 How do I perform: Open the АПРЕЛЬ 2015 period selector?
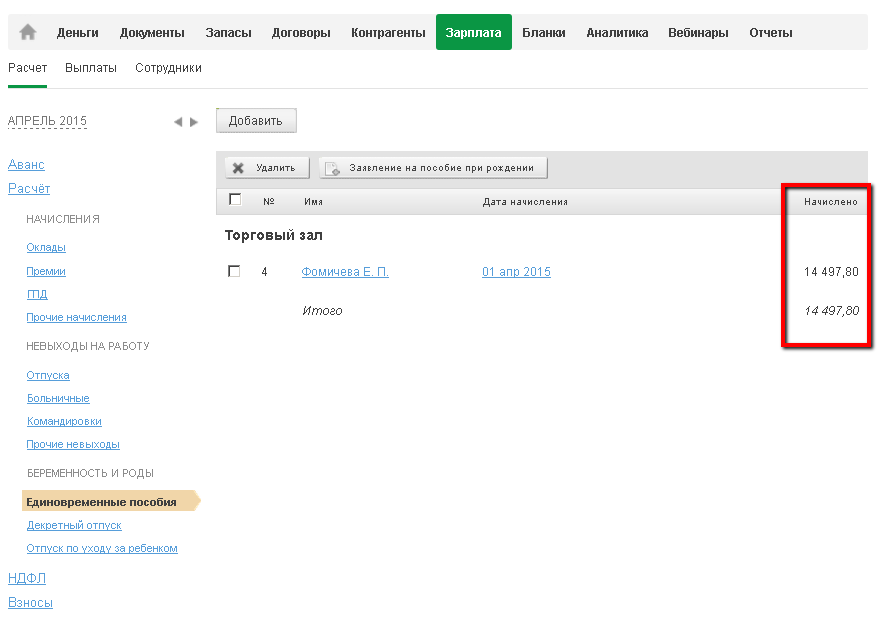pos(47,121)
